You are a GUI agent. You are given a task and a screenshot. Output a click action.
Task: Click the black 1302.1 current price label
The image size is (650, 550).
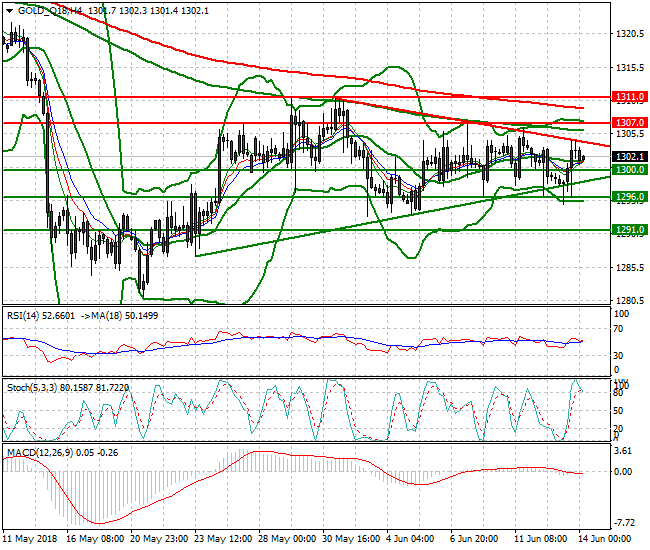point(630,157)
